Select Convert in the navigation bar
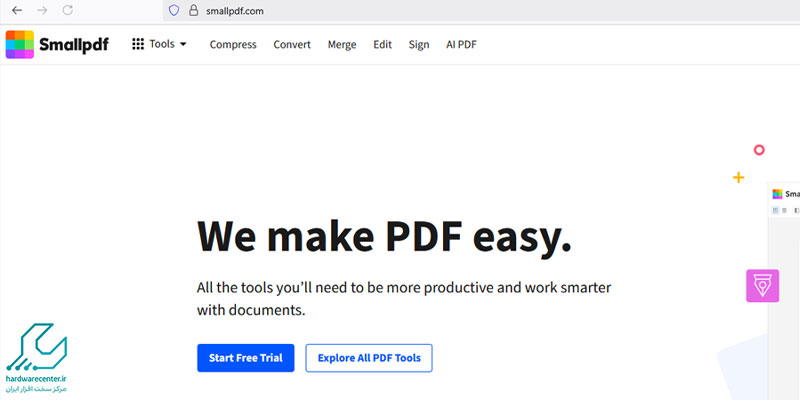Screen dimensions: 800x400 click(x=292, y=45)
